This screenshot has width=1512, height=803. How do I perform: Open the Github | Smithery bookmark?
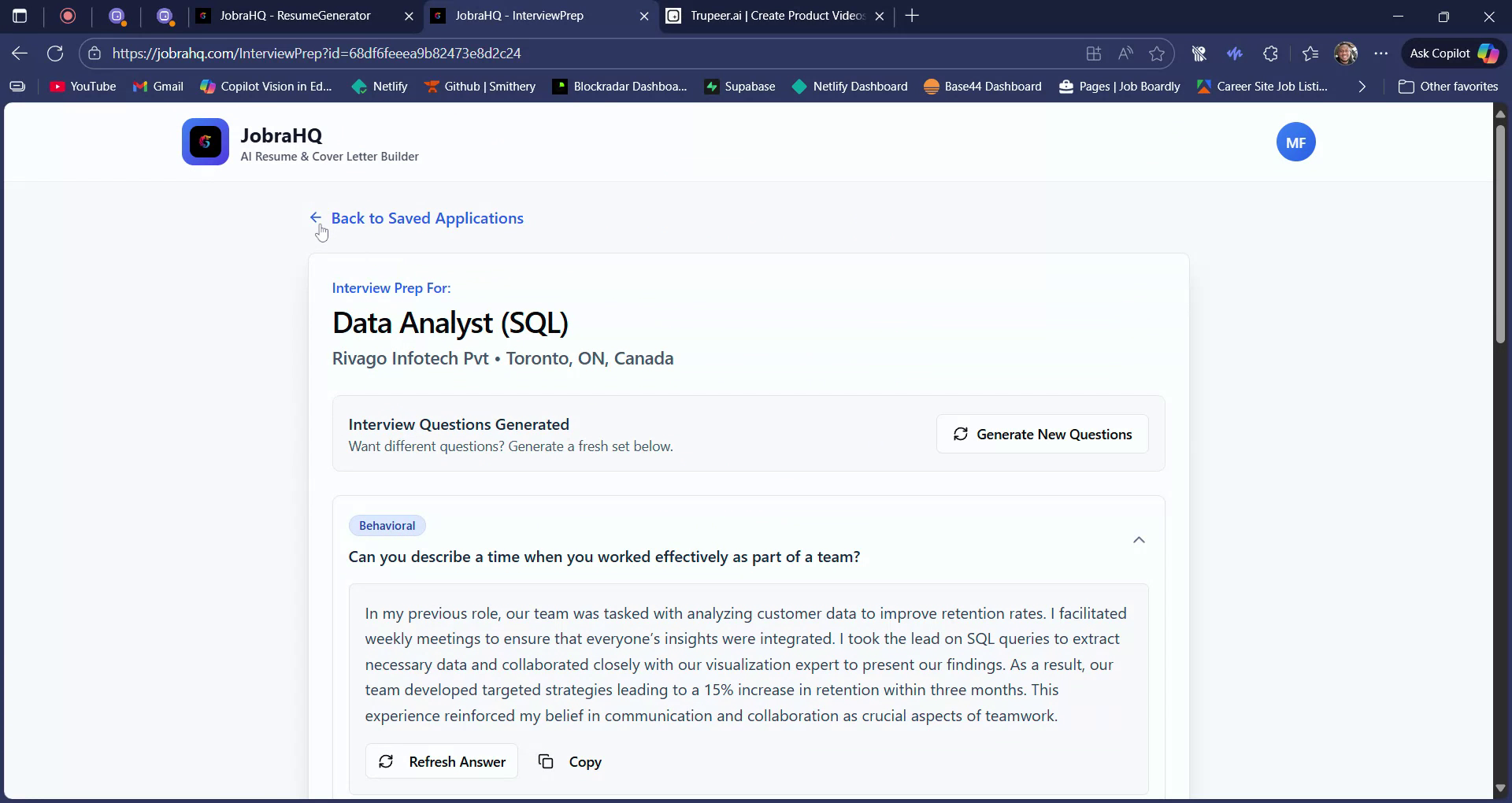click(x=480, y=87)
